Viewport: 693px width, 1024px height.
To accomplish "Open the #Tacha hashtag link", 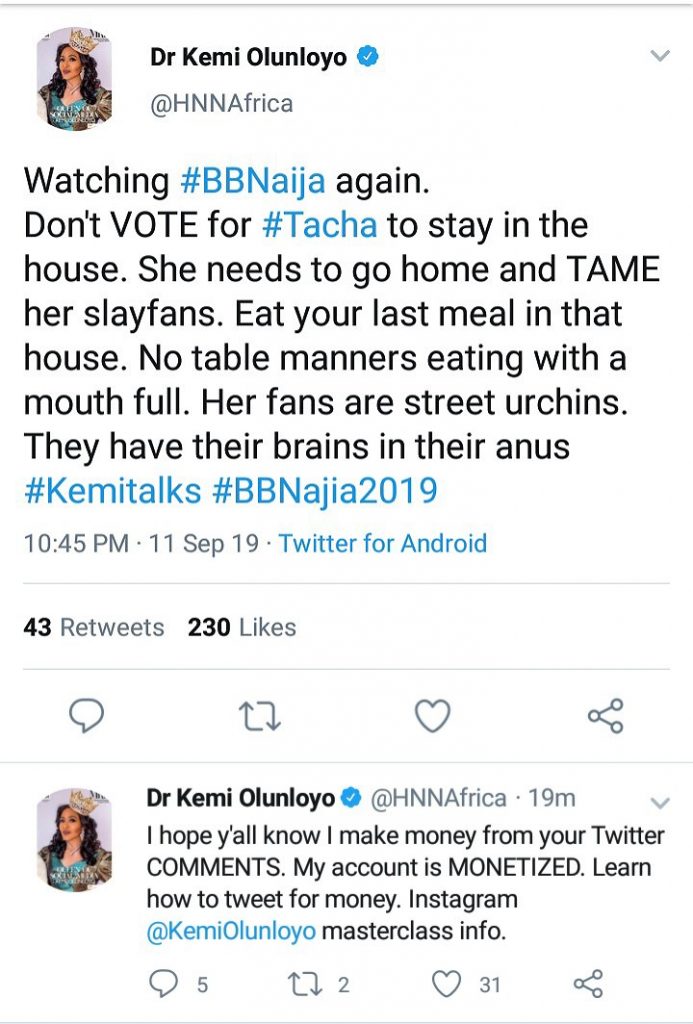I will (x=319, y=224).
